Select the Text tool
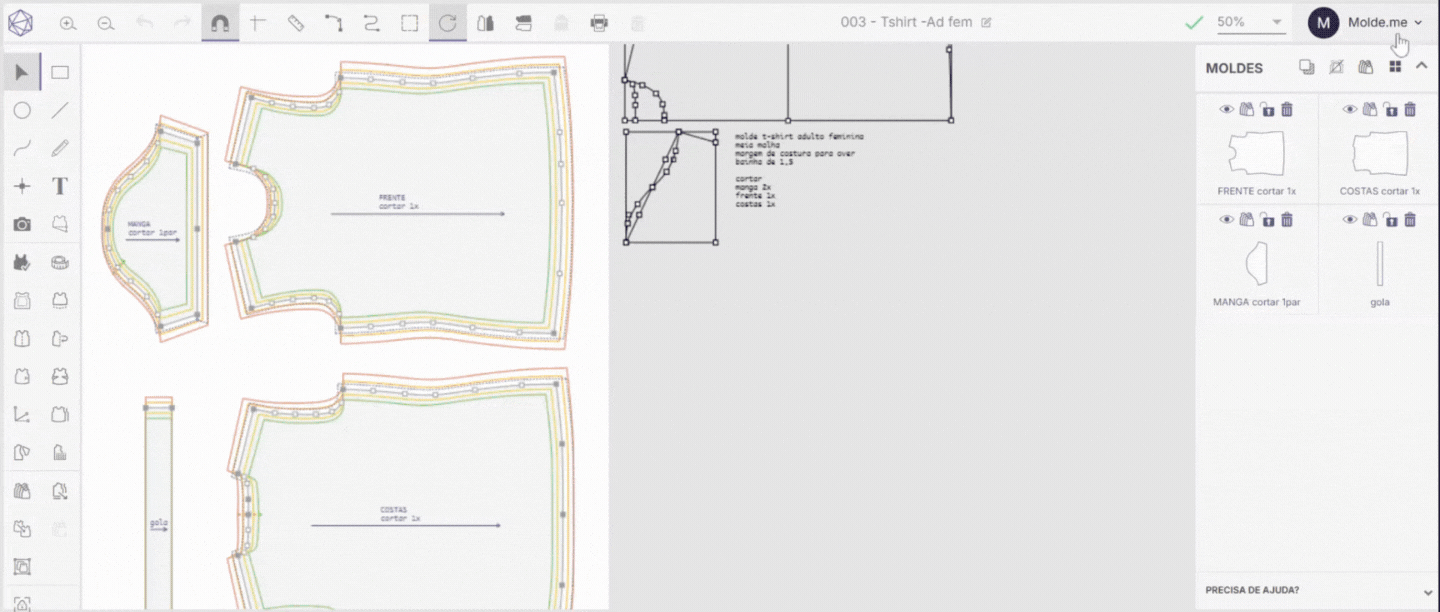This screenshot has width=1440, height=612. pyautogui.click(x=59, y=186)
